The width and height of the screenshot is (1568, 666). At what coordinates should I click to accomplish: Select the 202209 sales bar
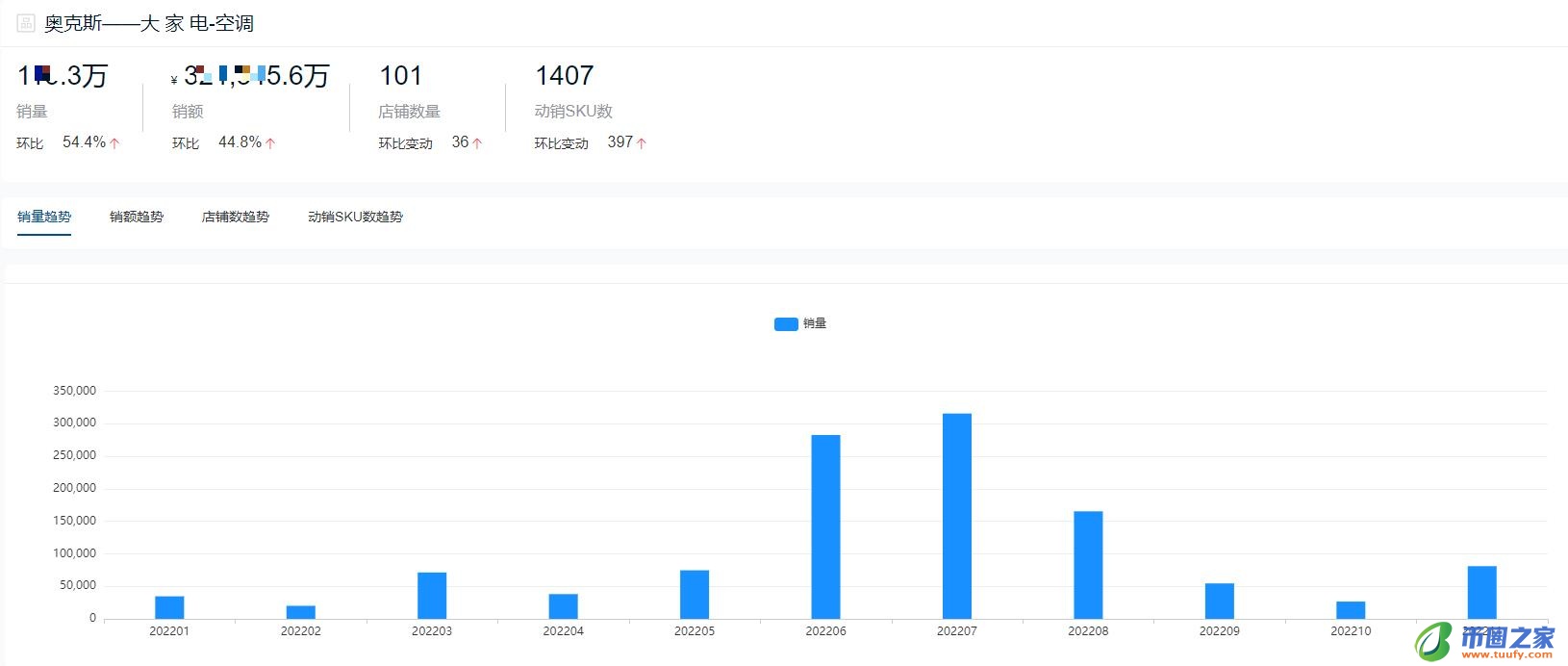click(1220, 602)
